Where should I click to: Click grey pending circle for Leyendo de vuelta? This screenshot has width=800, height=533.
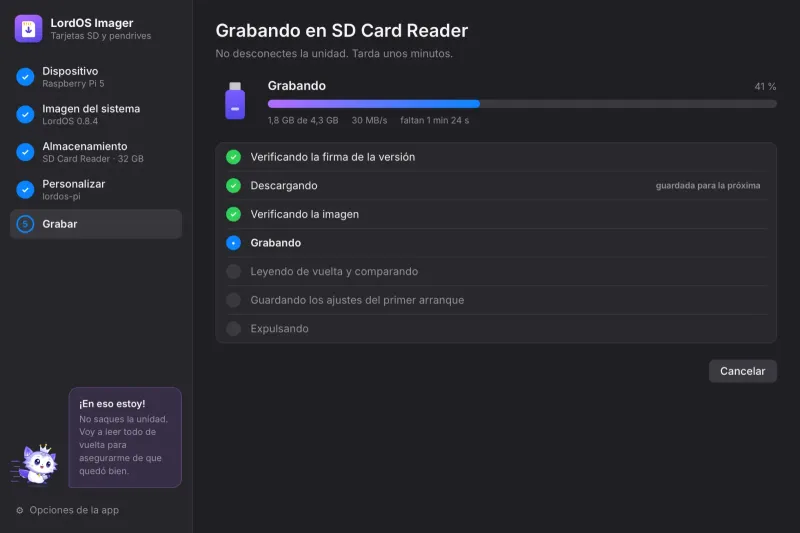click(x=234, y=271)
